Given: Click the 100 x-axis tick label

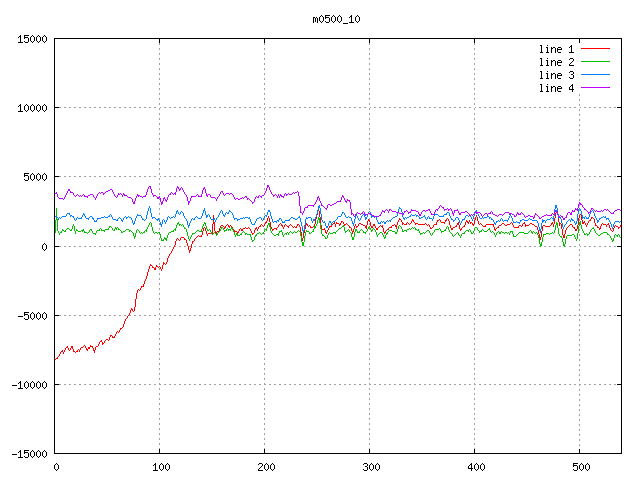Looking at the screenshot, I should click(x=159, y=467).
